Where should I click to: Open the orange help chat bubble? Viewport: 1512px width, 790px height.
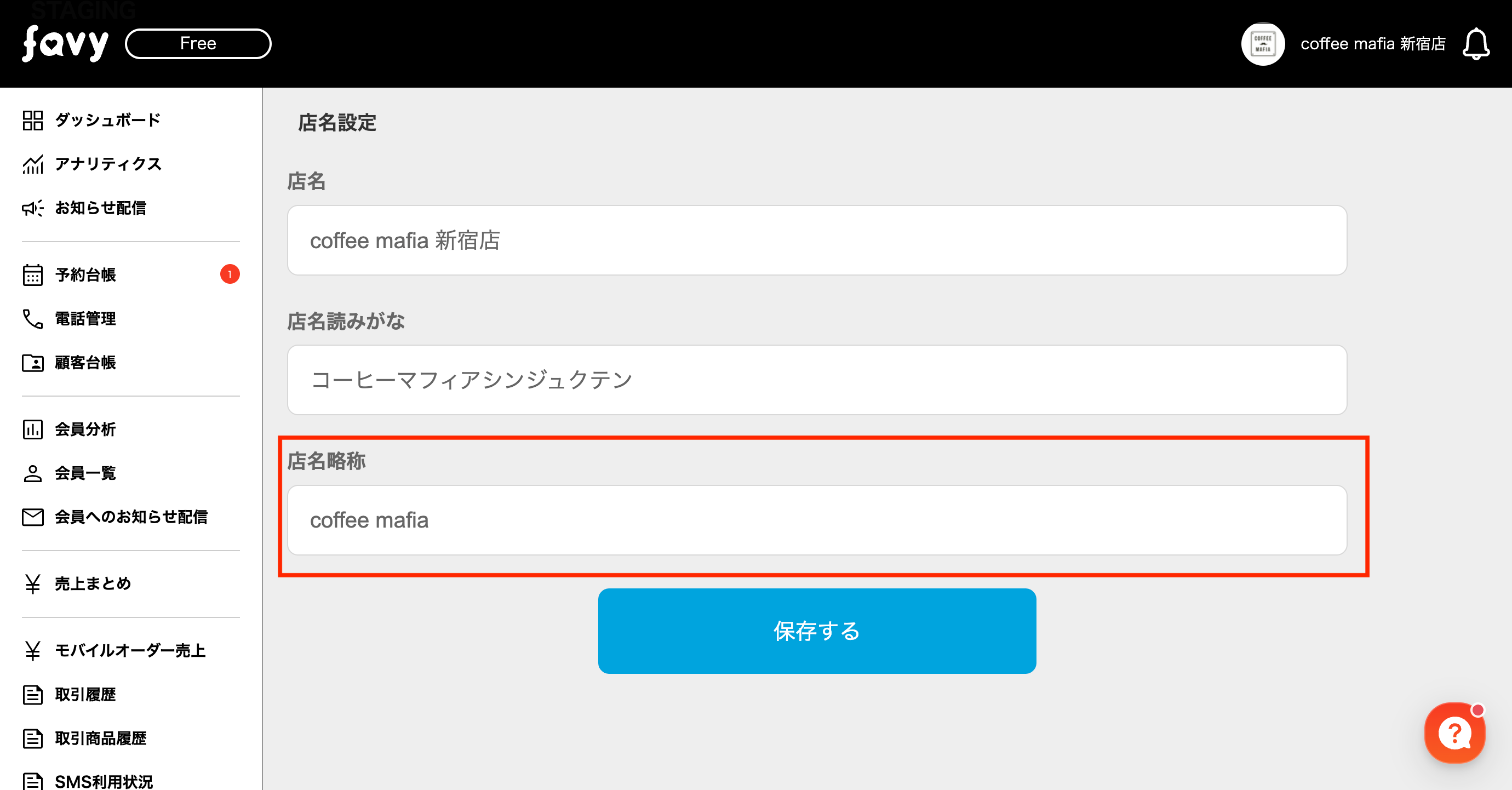[x=1454, y=732]
